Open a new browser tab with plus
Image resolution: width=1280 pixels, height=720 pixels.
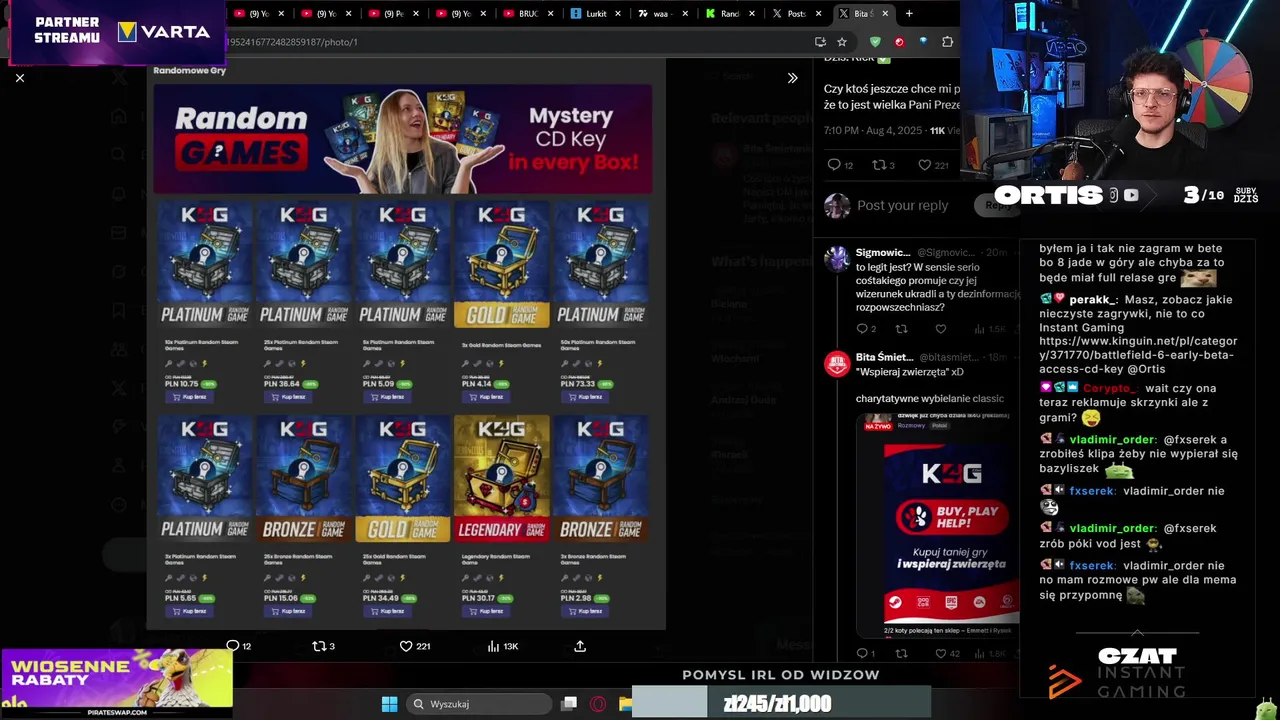pos(909,14)
